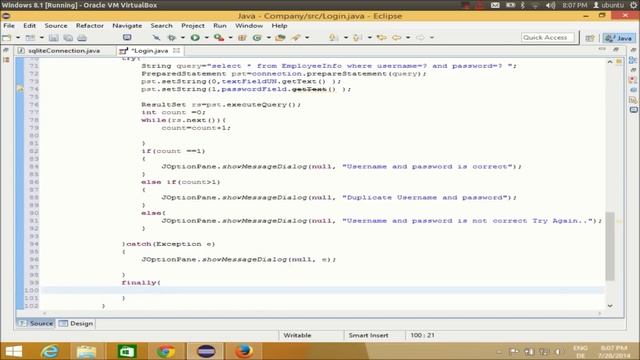The height and width of the screenshot is (360, 640).
Task: Click the vertical scrollbar thumb in editor
Action: pos(610,246)
